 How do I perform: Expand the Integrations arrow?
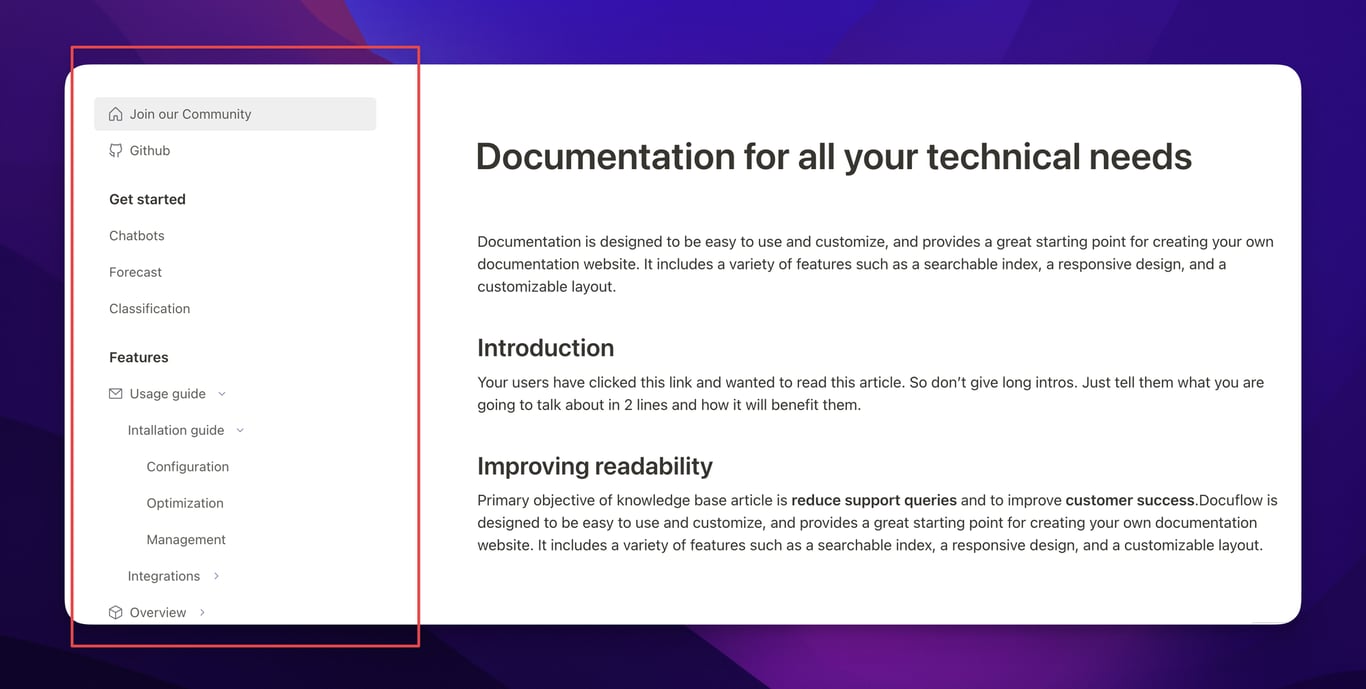click(x=216, y=577)
